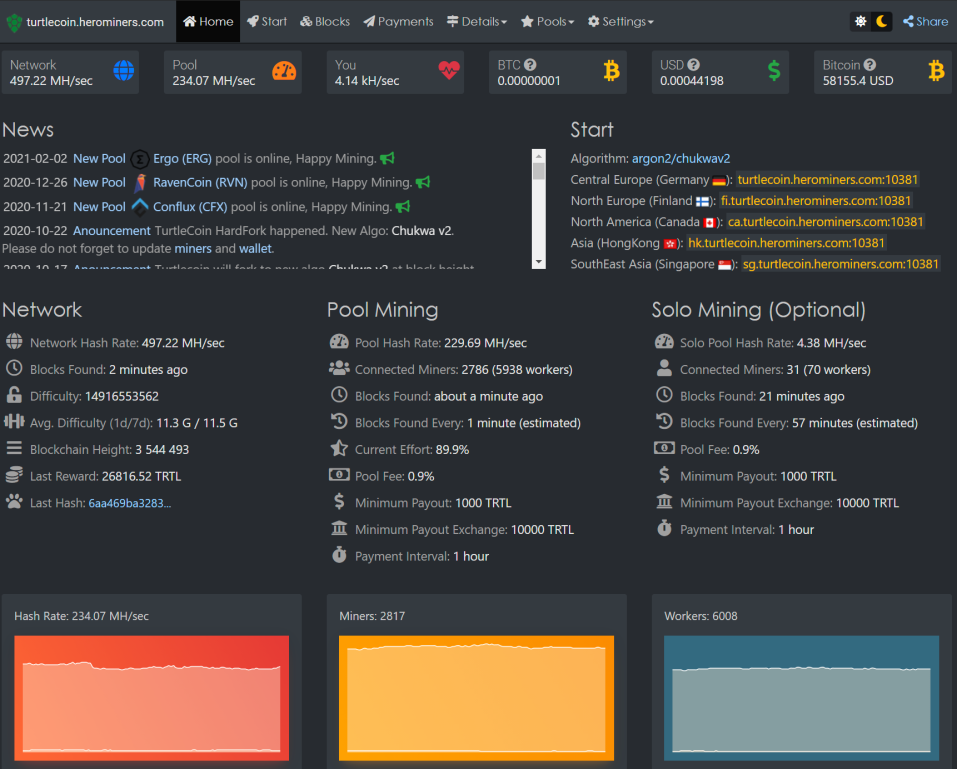Click the Pool speedometer gauge icon
Viewport: 957px width, 769px height.
[284, 71]
